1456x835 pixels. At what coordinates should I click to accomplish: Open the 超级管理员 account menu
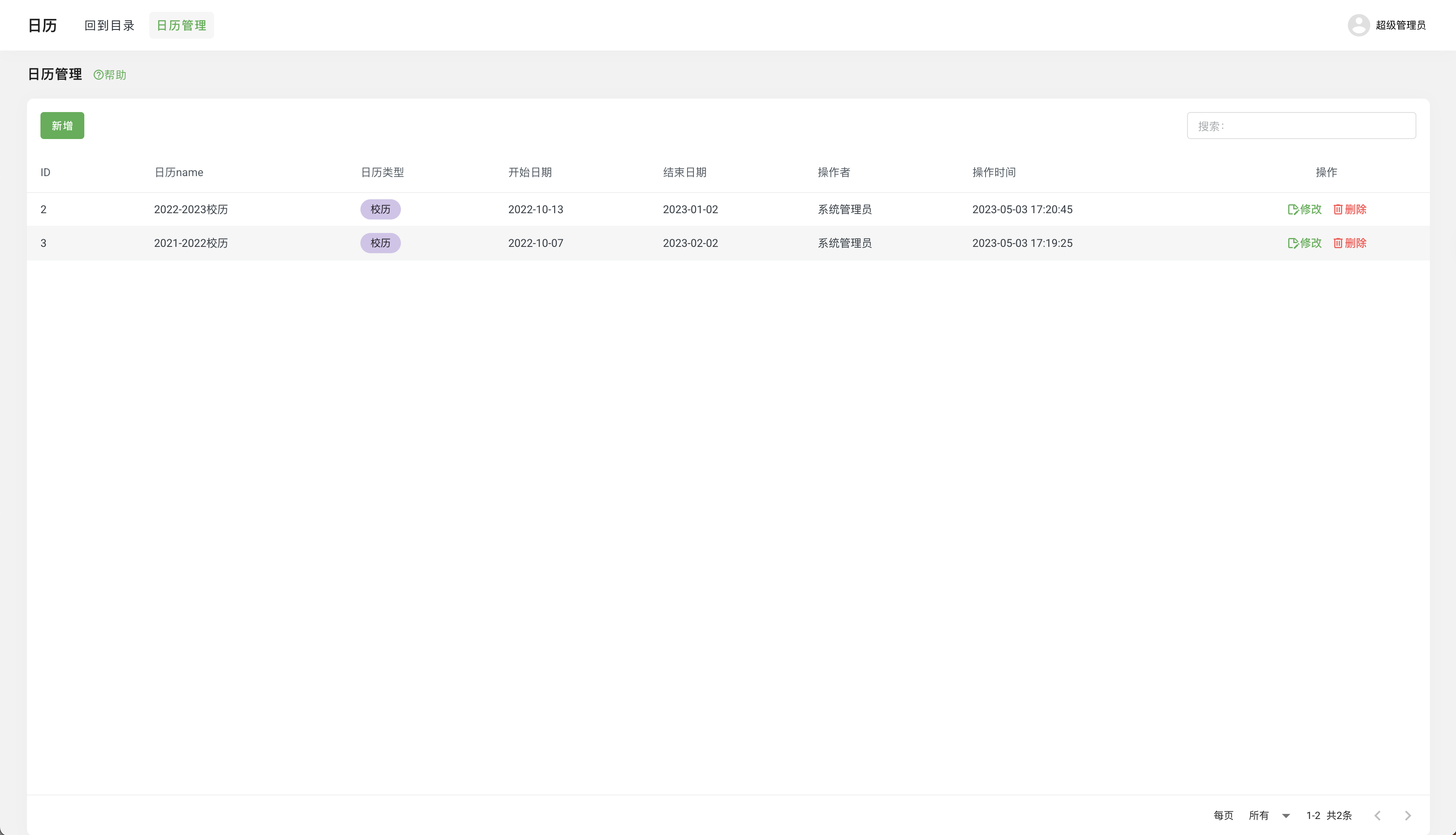point(1400,25)
